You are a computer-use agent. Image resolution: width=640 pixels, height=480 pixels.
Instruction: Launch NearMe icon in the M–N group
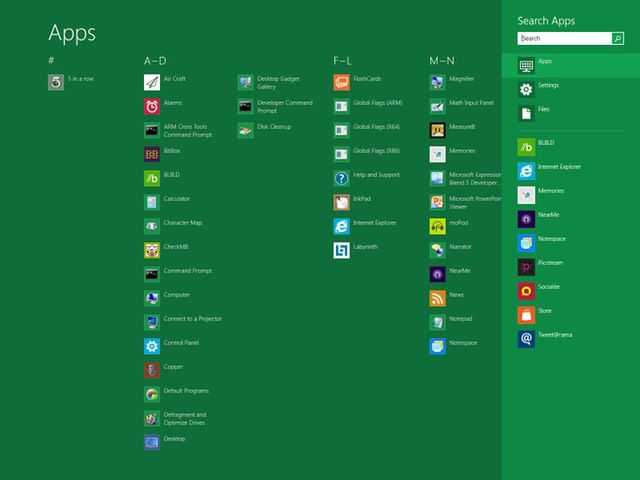tap(437, 275)
